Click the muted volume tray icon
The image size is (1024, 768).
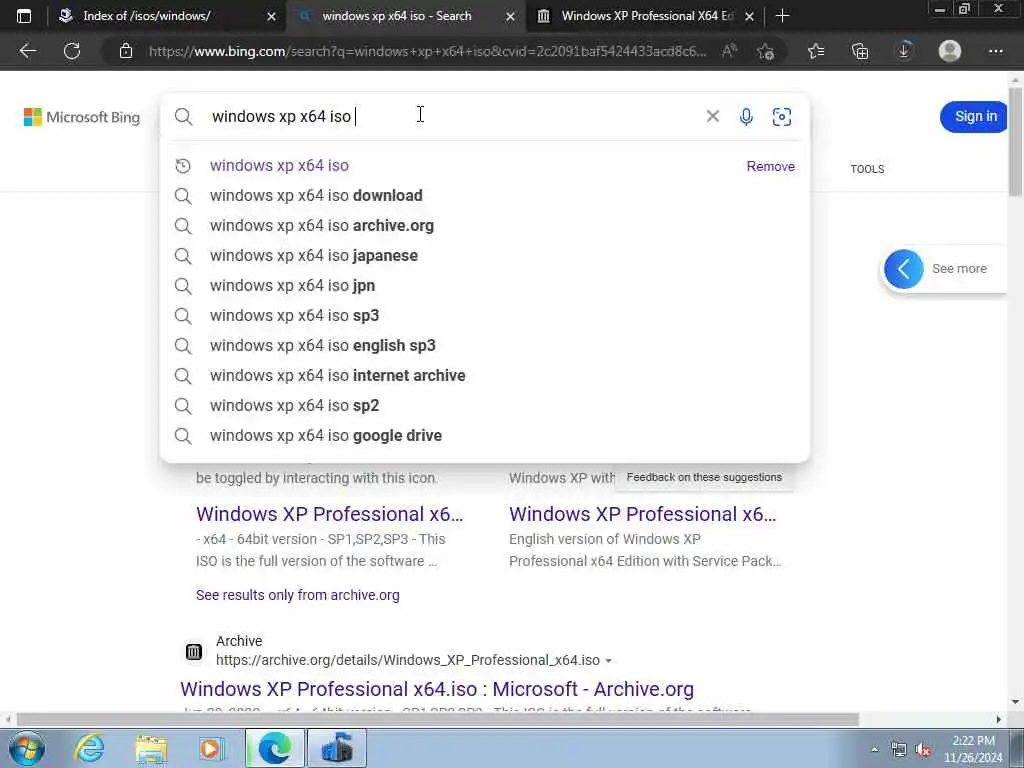coord(923,749)
